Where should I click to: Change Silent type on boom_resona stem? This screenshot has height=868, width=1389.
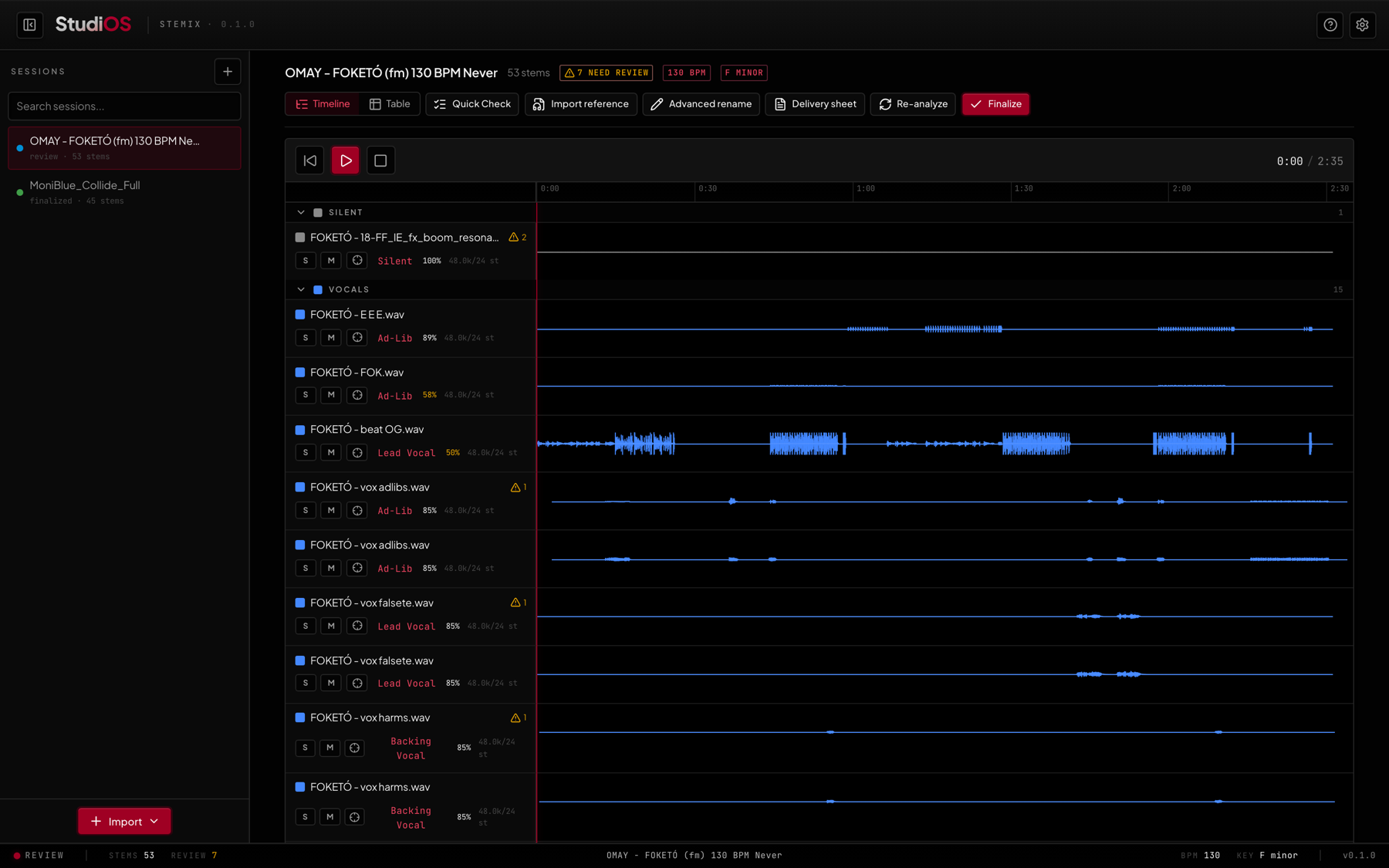[x=395, y=261]
